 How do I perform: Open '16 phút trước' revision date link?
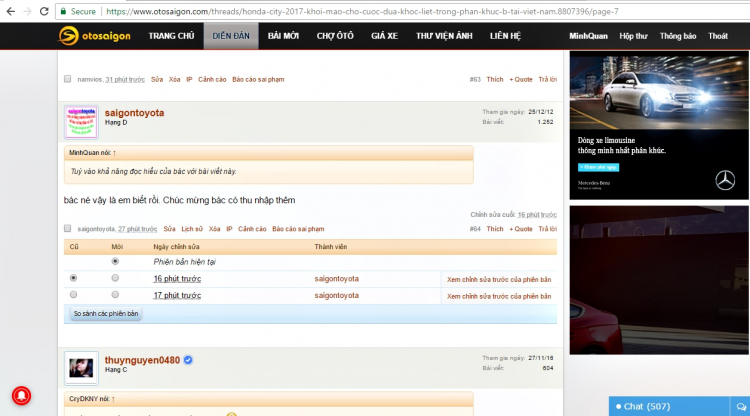click(177, 279)
